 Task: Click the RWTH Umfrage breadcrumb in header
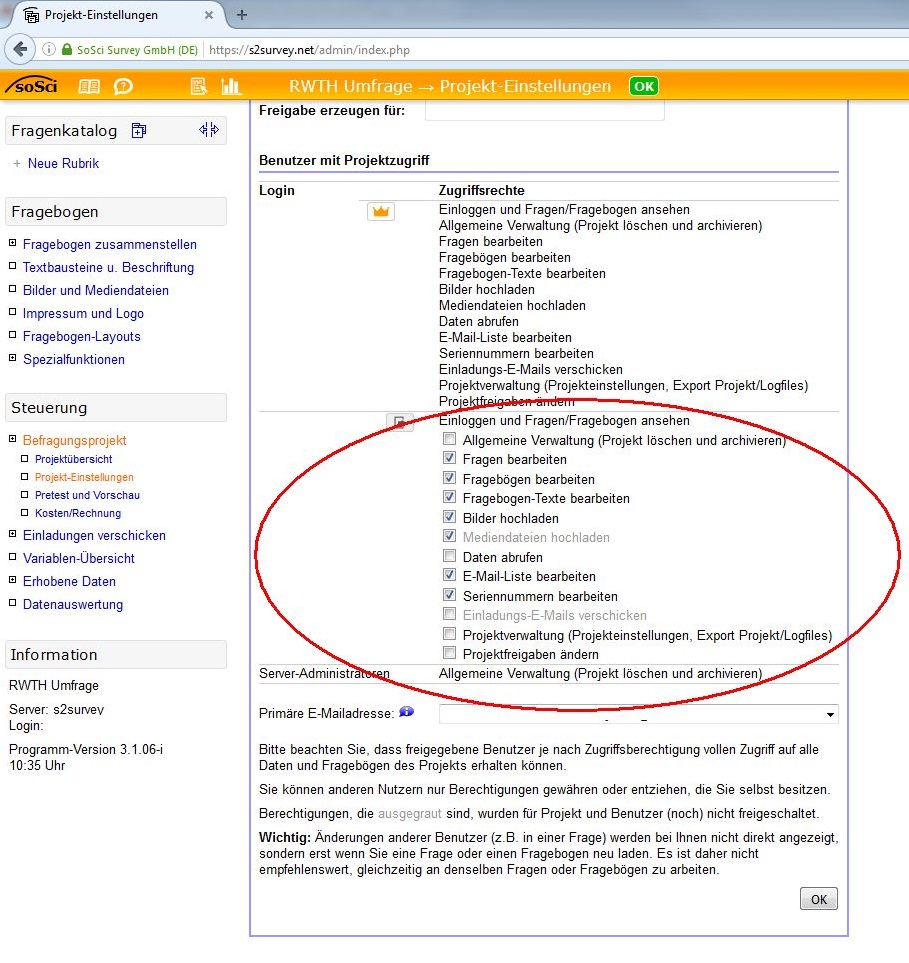click(x=351, y=86)
